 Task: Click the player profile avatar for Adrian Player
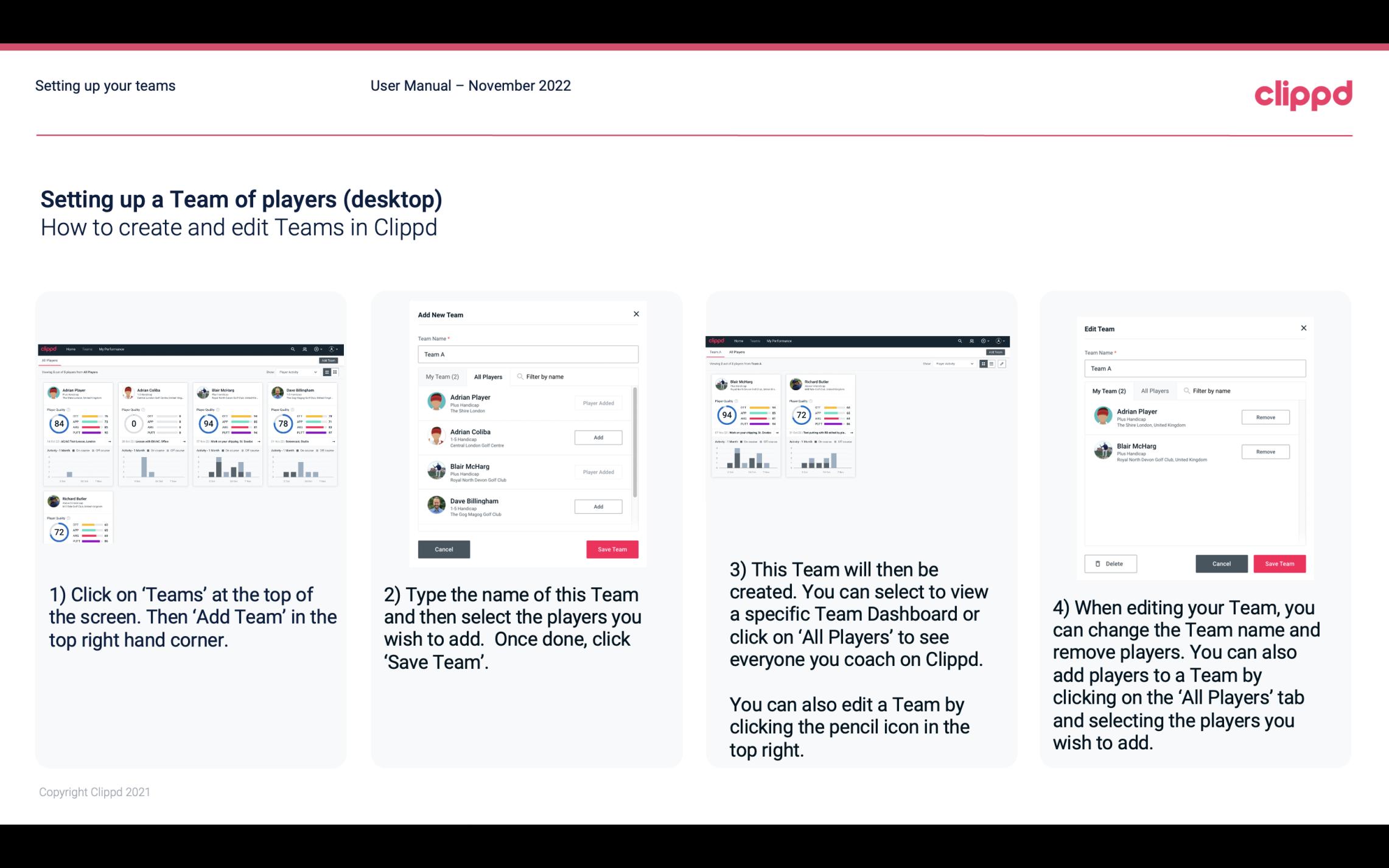tap(437, 402)
